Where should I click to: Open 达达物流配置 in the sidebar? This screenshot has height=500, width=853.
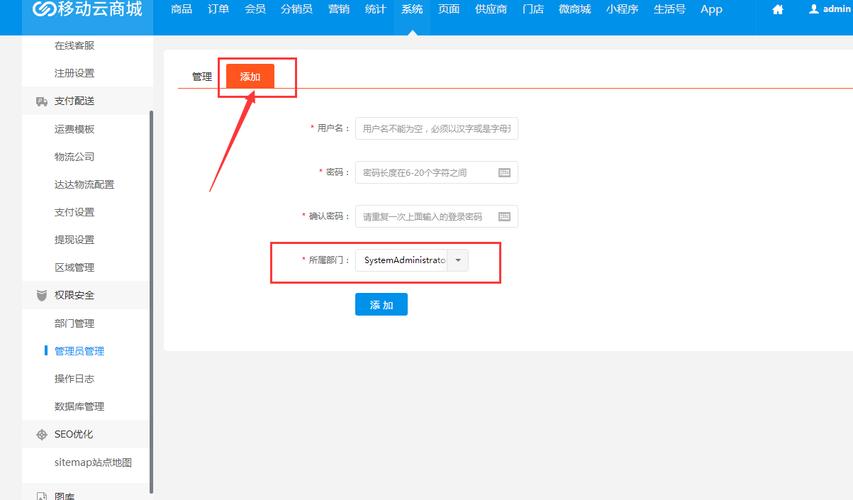pos(84,185)
